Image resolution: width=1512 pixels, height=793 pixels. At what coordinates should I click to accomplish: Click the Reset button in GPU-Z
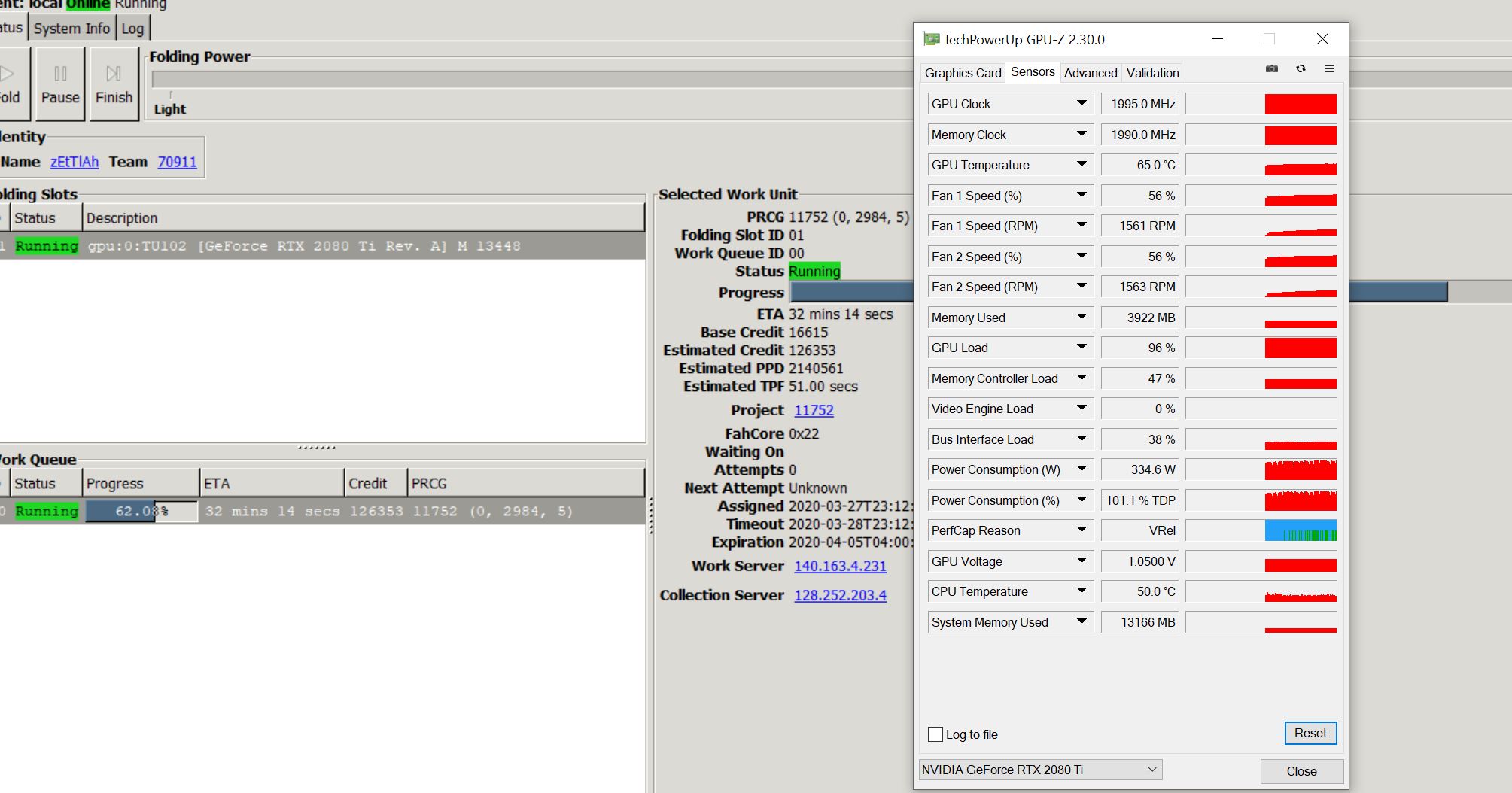tap(1310, 733)
